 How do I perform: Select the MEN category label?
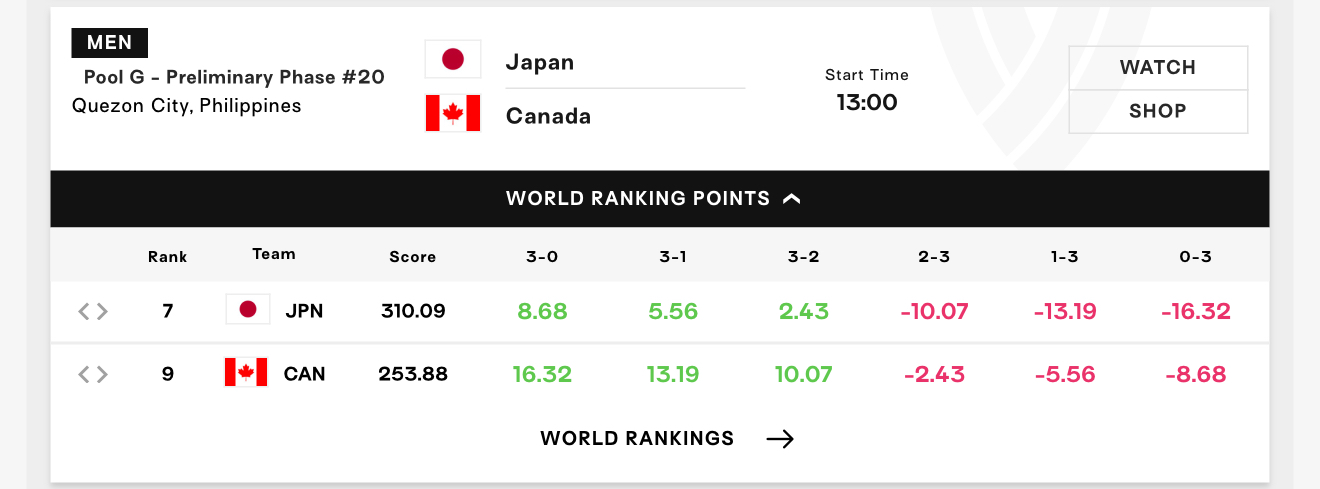pyautogui.click(x=110, y=42)
